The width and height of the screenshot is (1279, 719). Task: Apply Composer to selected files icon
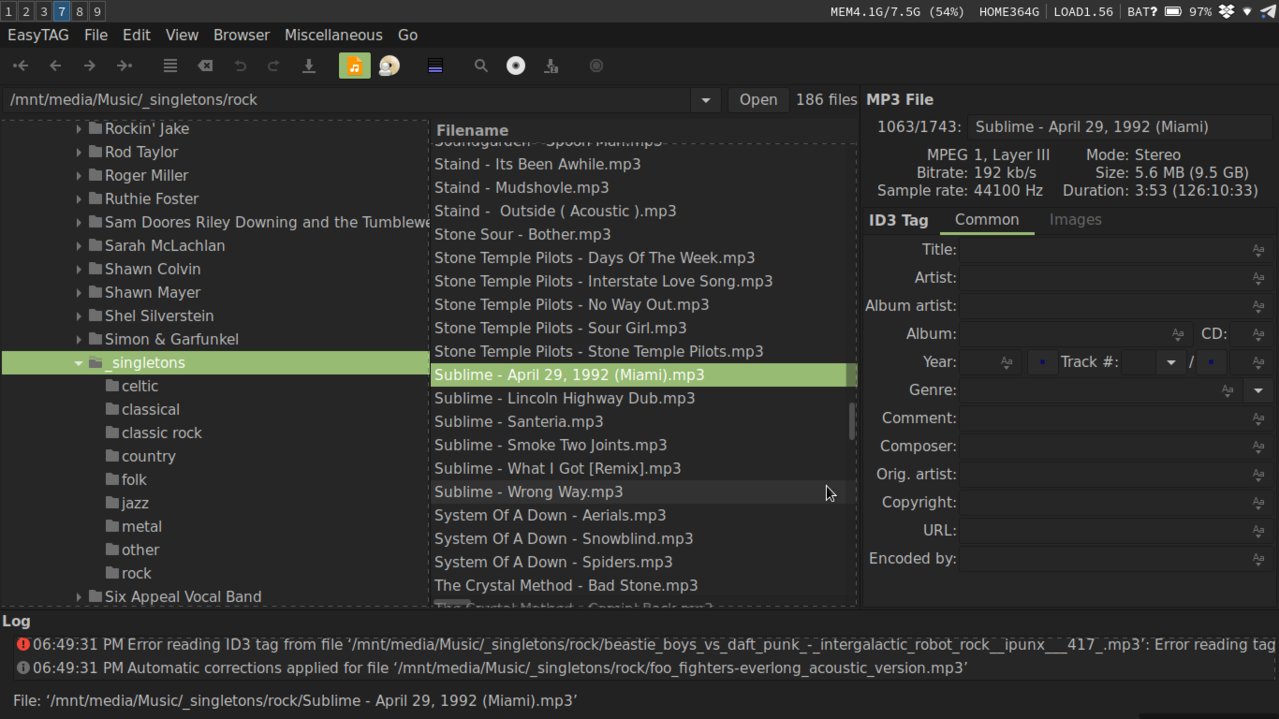(1258, 446)
